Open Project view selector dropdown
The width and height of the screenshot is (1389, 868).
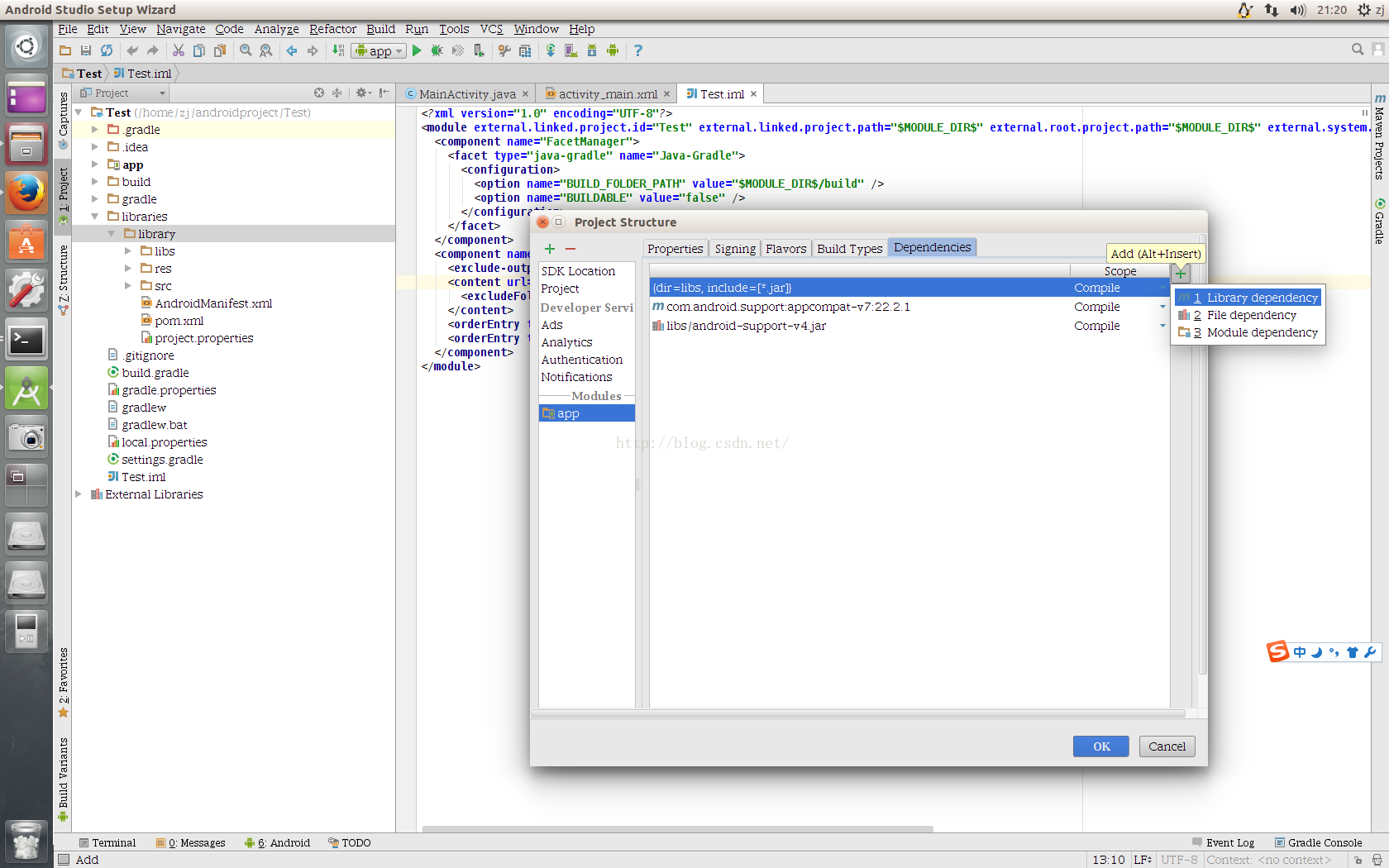click(122, 93)
